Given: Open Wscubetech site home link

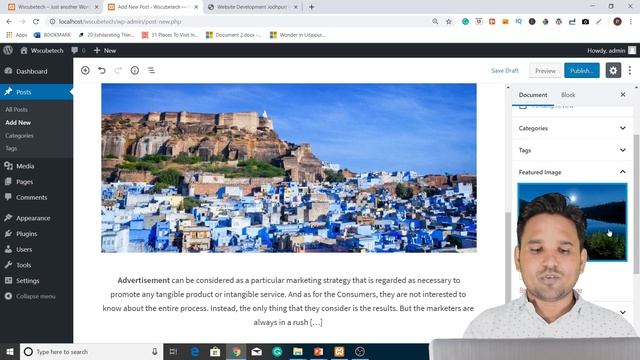Looking at the screenshot, I should click(42, 50).
